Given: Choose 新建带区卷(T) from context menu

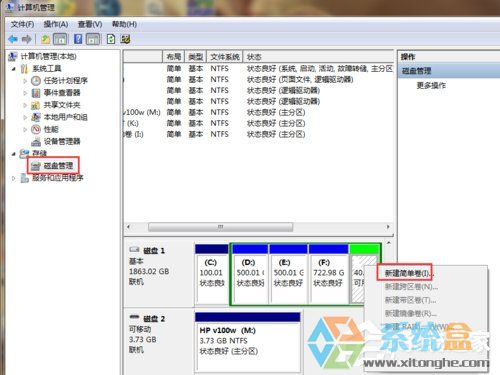Looking at the screenshot, I should click(x=410, y=300).
